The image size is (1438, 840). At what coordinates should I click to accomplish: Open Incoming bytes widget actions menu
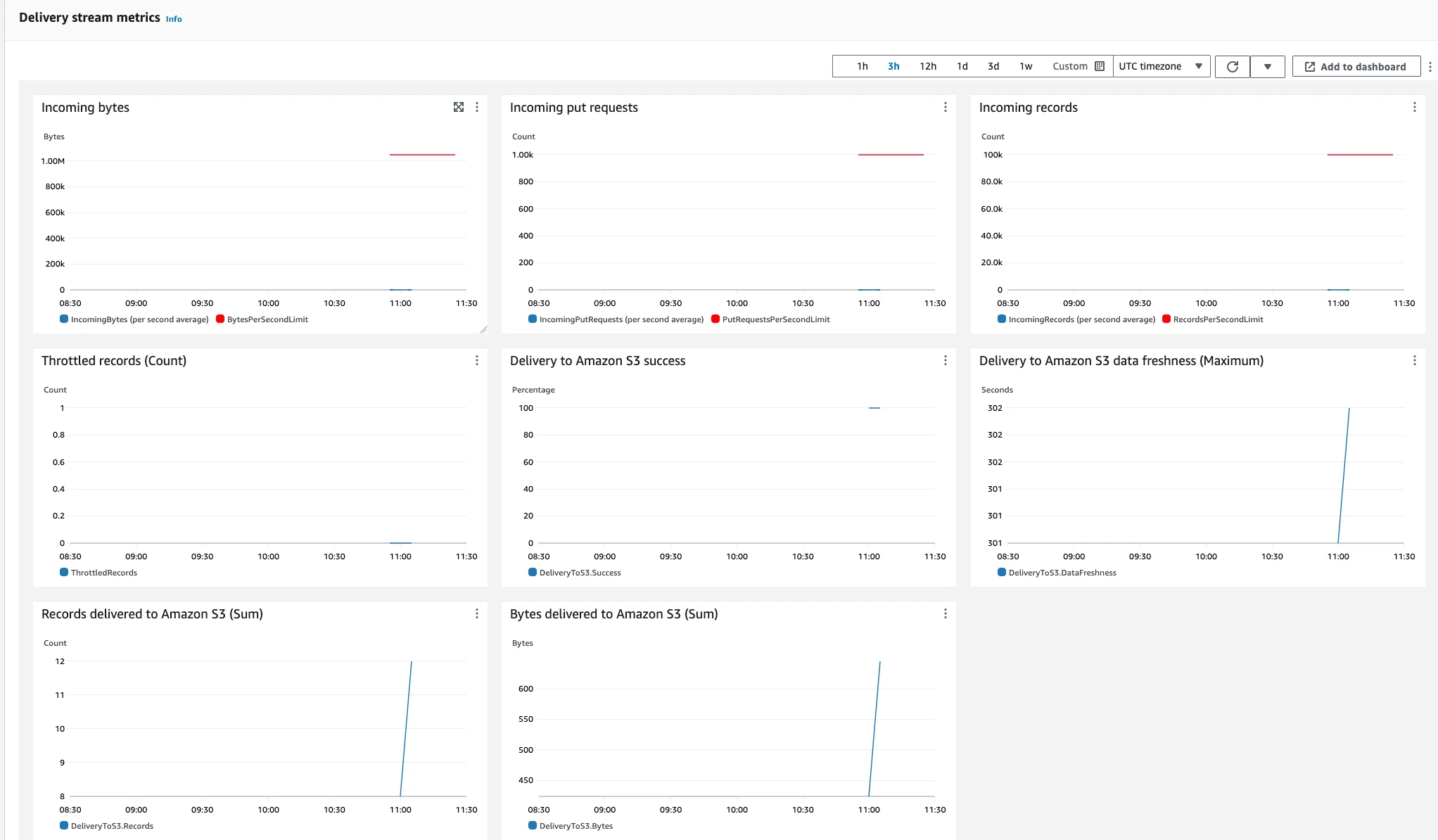pyautogui.click(x=477, y=107)
